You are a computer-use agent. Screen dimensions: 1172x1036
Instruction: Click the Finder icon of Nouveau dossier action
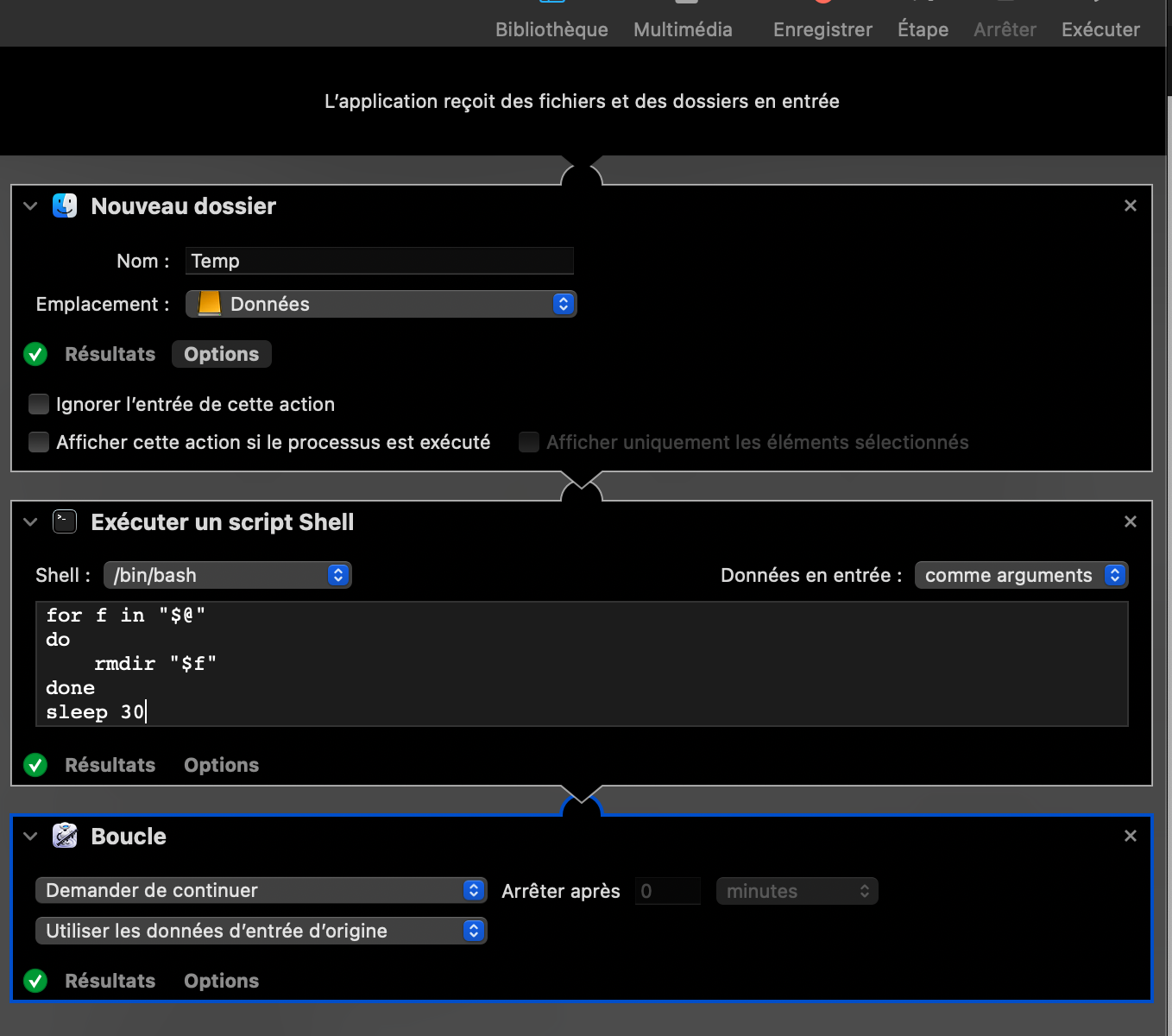[x=65, y=205]
